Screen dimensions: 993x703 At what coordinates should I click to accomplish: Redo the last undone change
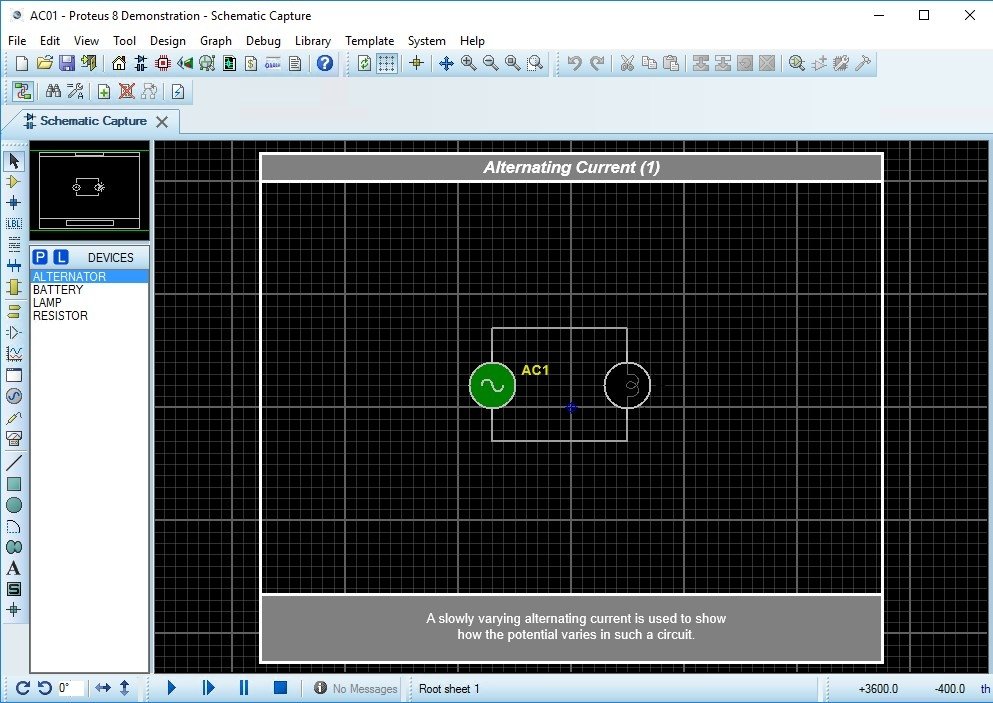[597, 63]
